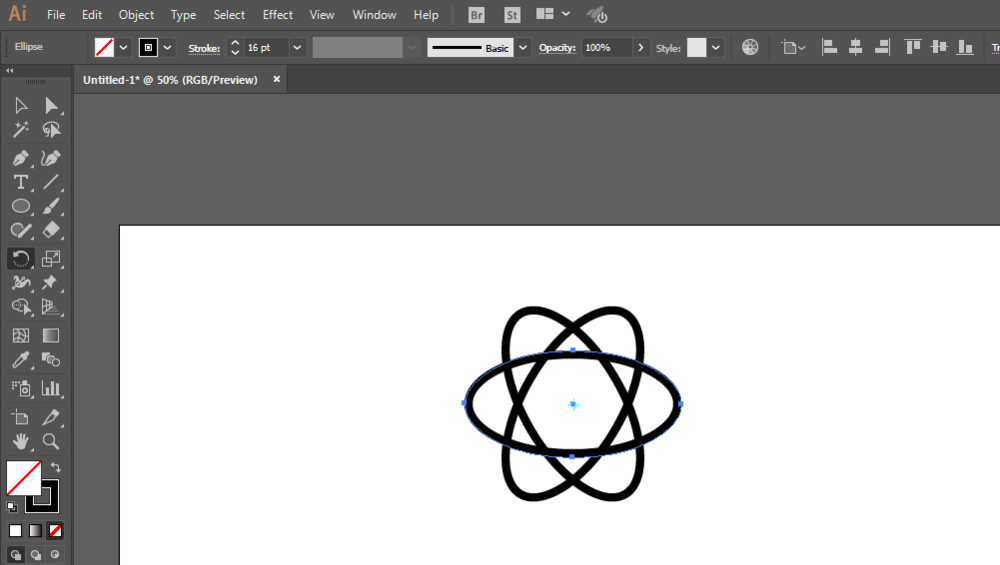Screen dimensions: 1000x565
Task: Open fill color dropdown in control bar
Action: 124,48
